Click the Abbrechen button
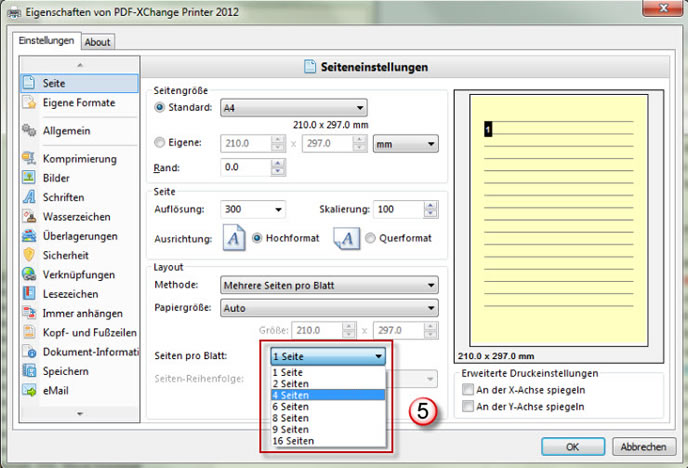 644,447
